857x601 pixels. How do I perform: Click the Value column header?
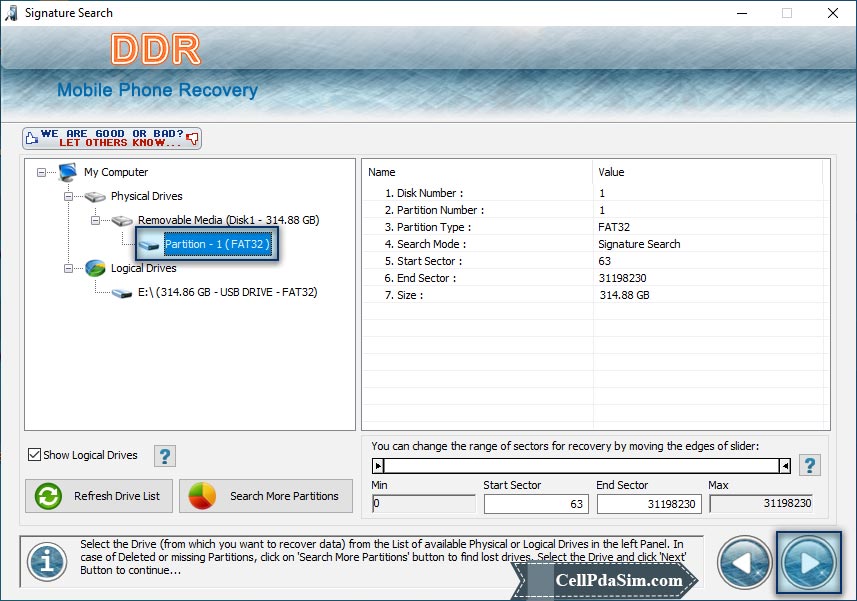(x=708, y=172)
